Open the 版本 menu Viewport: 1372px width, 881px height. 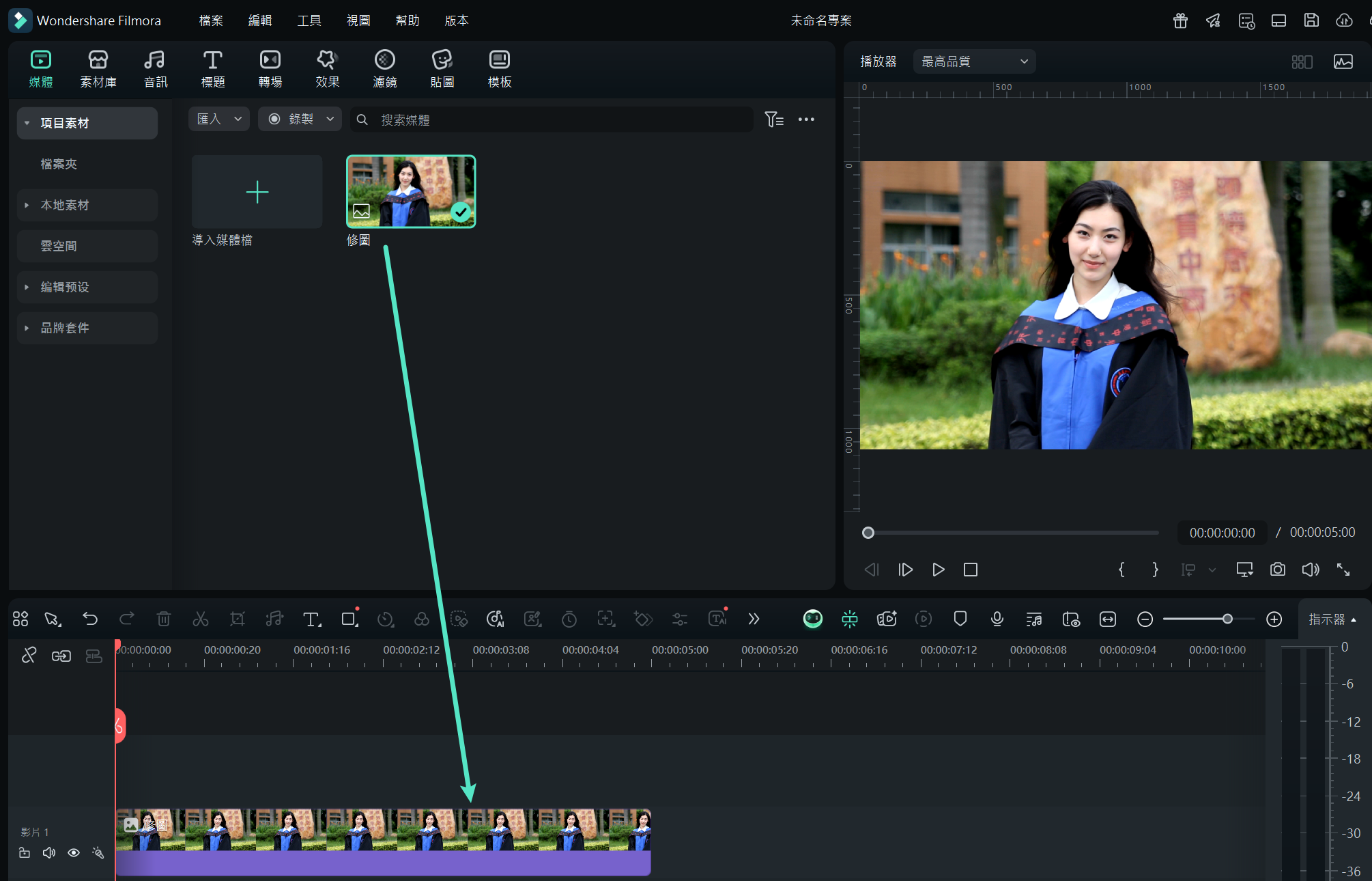457,20
